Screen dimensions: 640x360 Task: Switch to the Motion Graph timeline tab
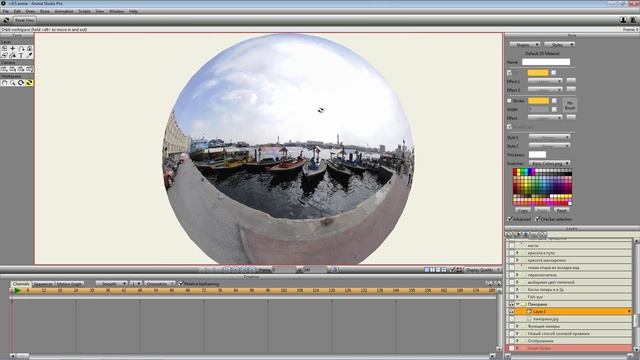(69, 284)
